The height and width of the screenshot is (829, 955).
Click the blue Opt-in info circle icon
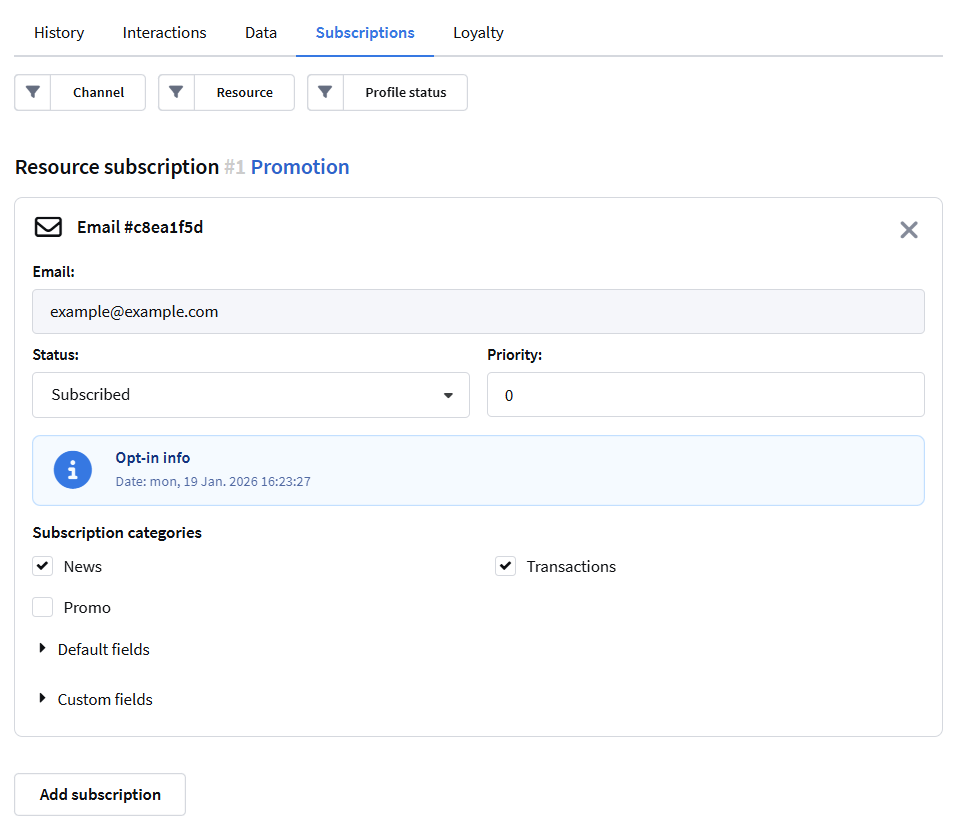[73, 469]
